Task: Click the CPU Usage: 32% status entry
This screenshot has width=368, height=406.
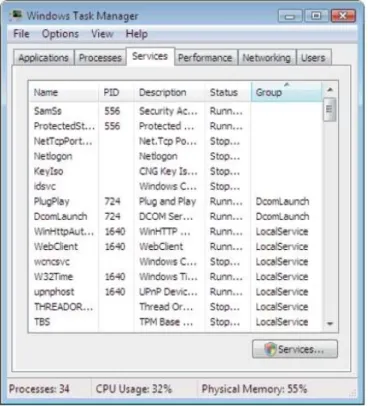Action: [134, 388]
